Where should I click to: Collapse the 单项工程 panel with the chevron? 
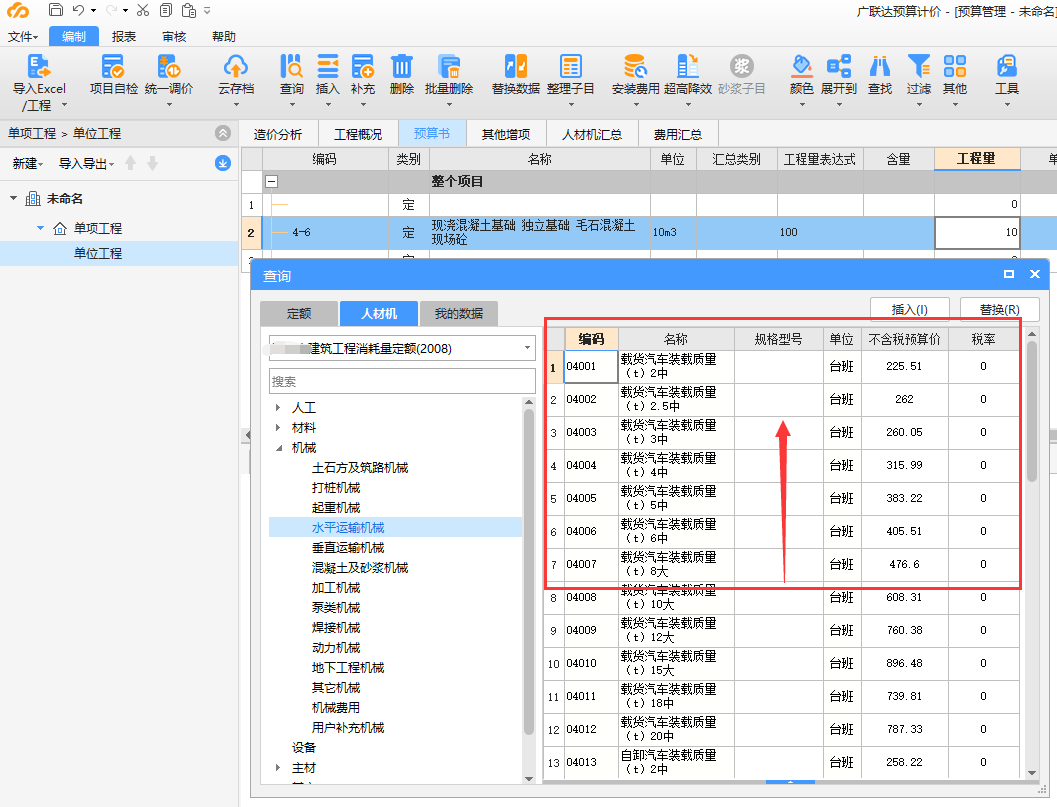pyautogui.click(x=222, y=133)
